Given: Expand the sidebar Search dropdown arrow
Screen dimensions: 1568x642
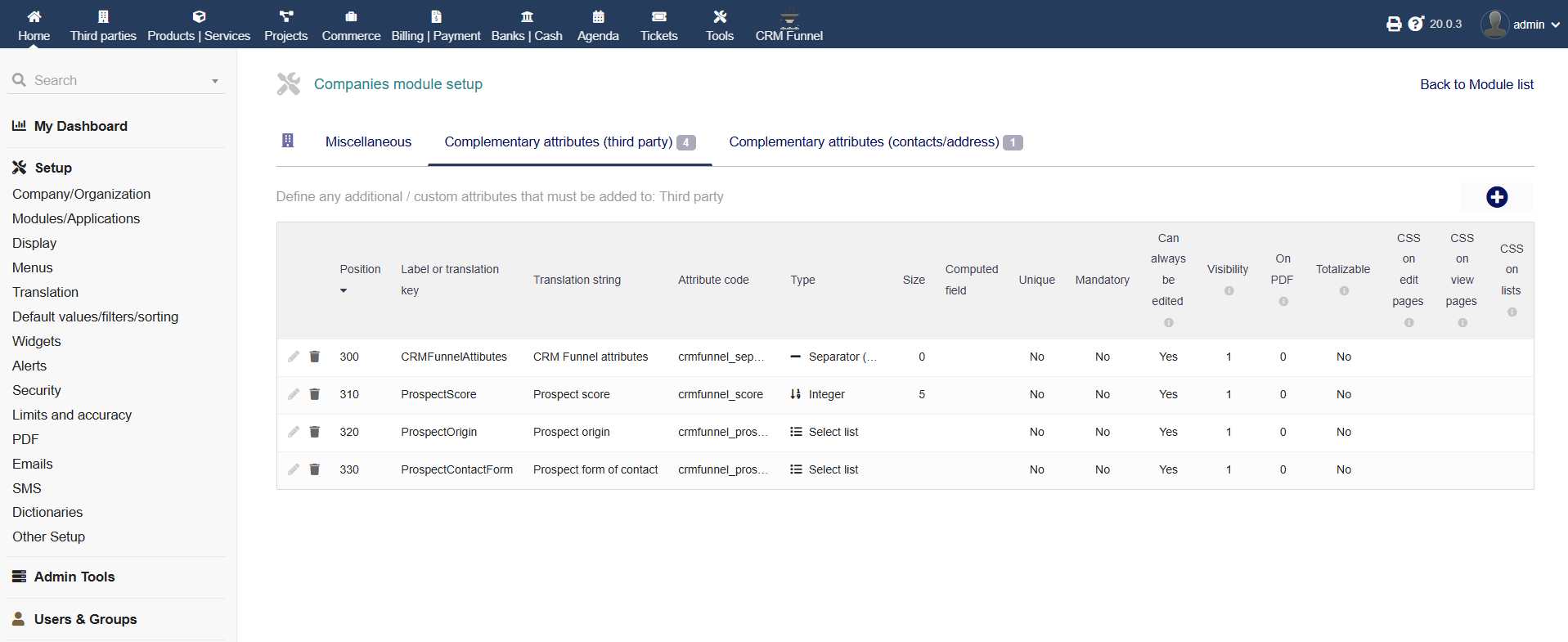Looking at the screenshot, I should pos(215,81).
